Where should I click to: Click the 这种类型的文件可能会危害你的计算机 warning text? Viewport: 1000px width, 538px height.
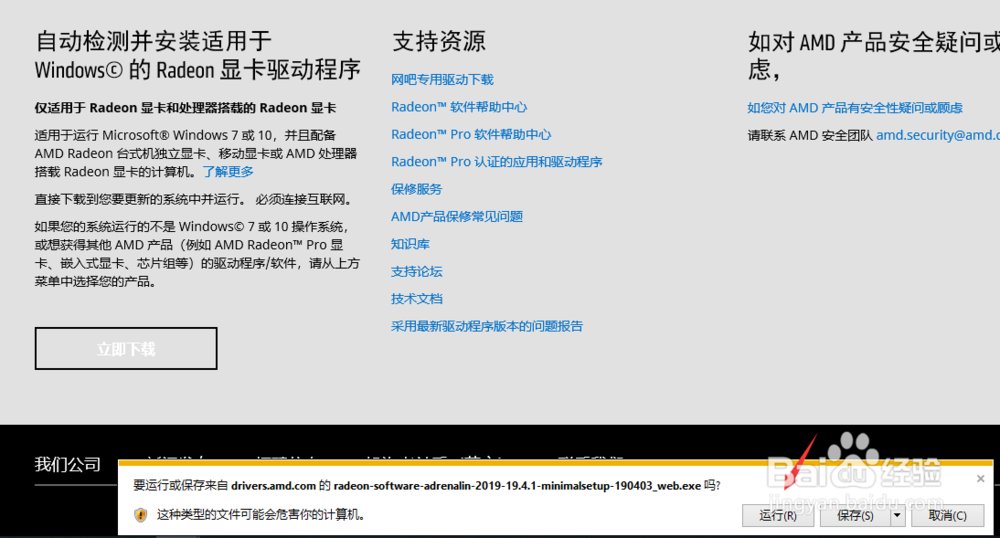point(261,514)
